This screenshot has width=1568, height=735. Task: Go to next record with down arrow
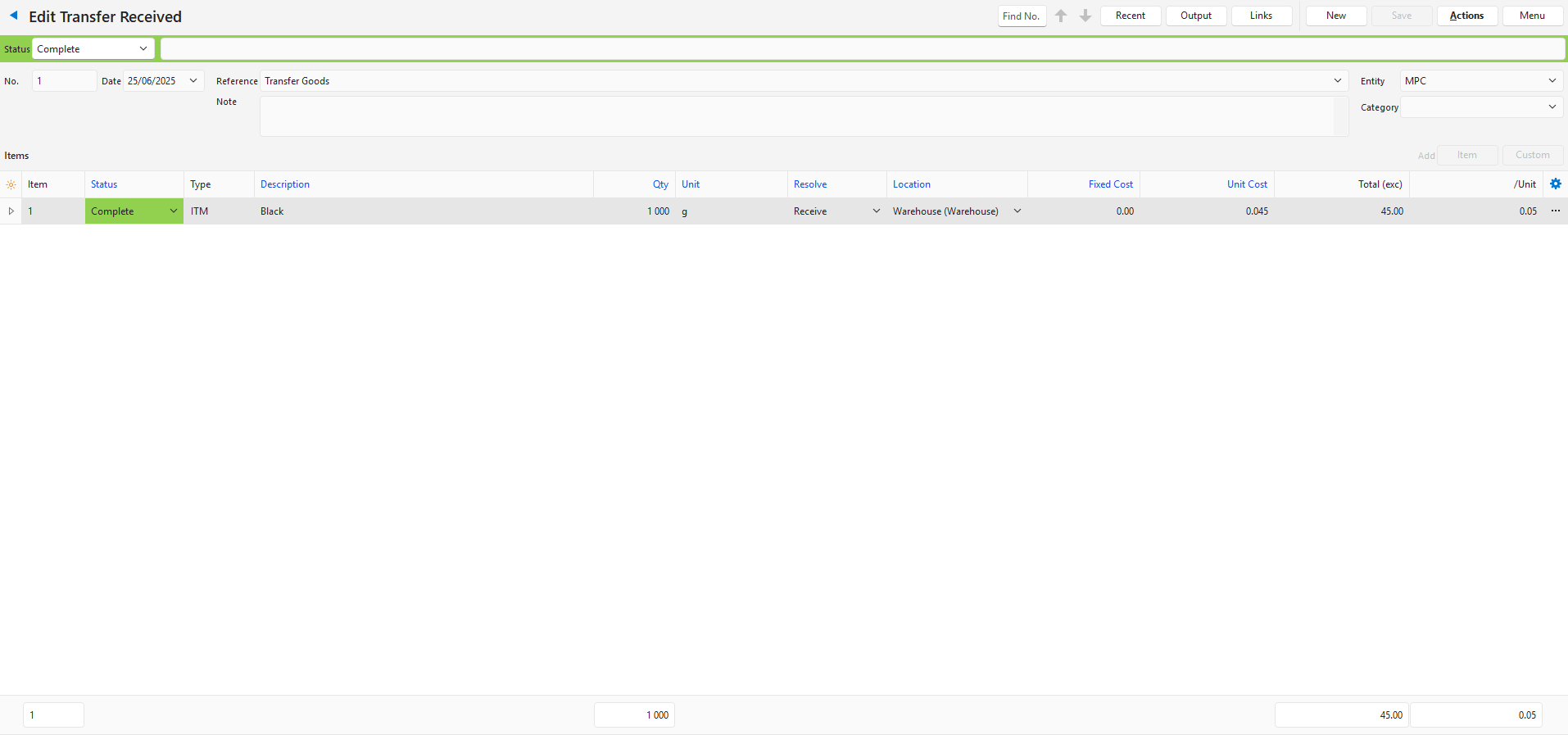point(1085,16)
